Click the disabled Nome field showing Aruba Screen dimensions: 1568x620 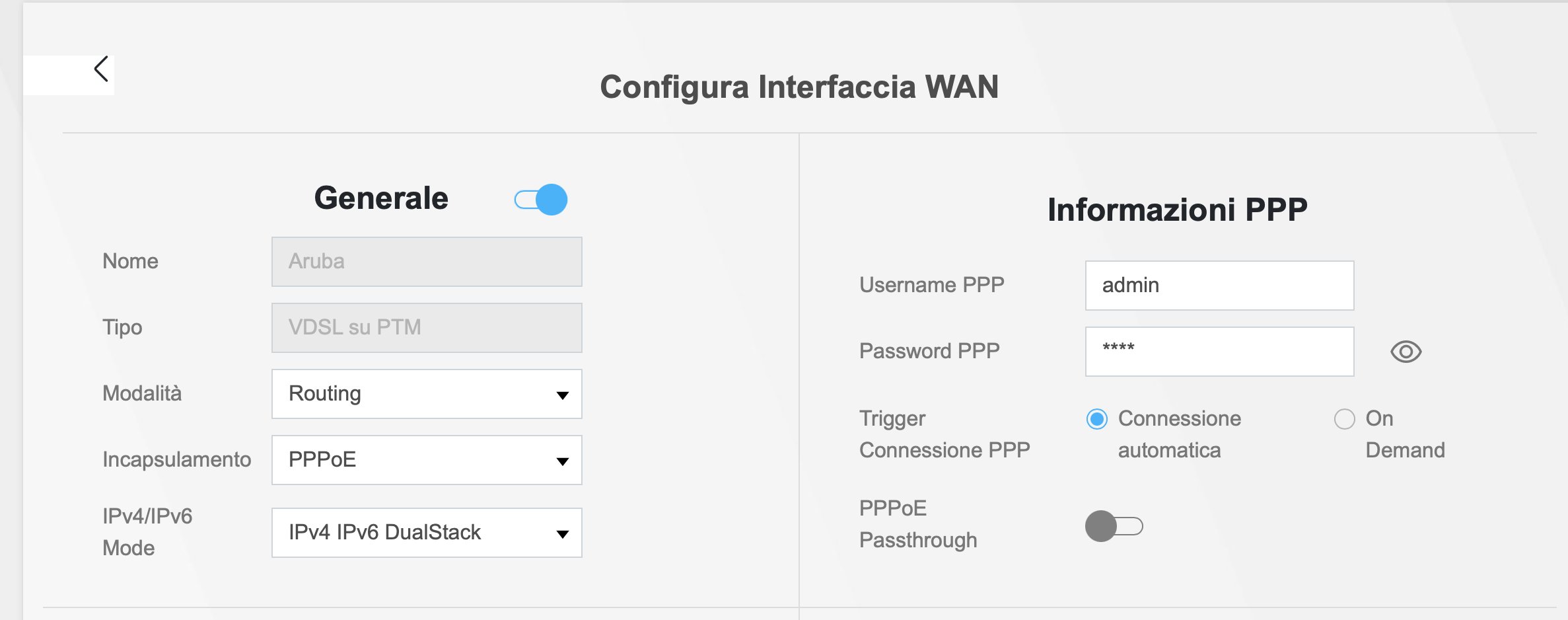tap(427, 262)
